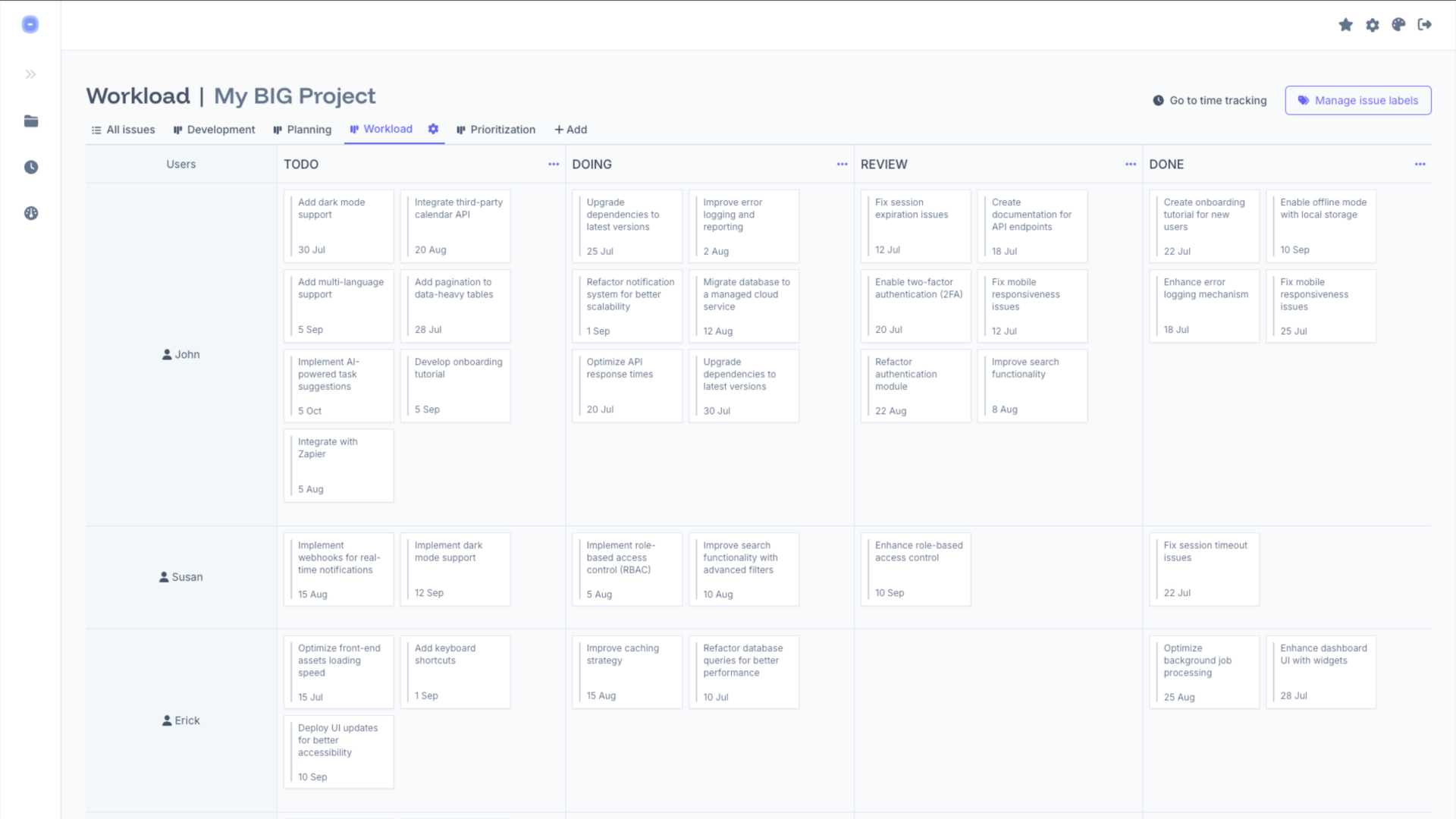
Task: Switch to the Development tab
Action: click(x=215, y=129)
